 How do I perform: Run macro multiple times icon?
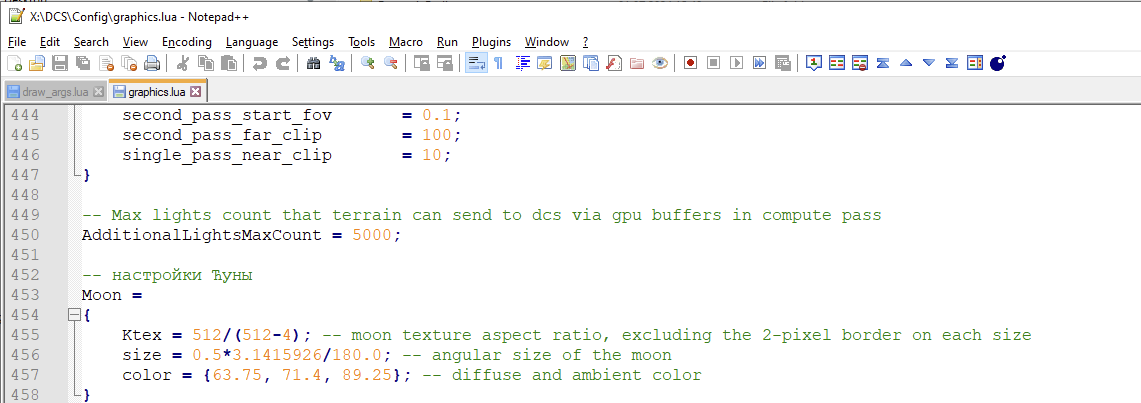760,63
